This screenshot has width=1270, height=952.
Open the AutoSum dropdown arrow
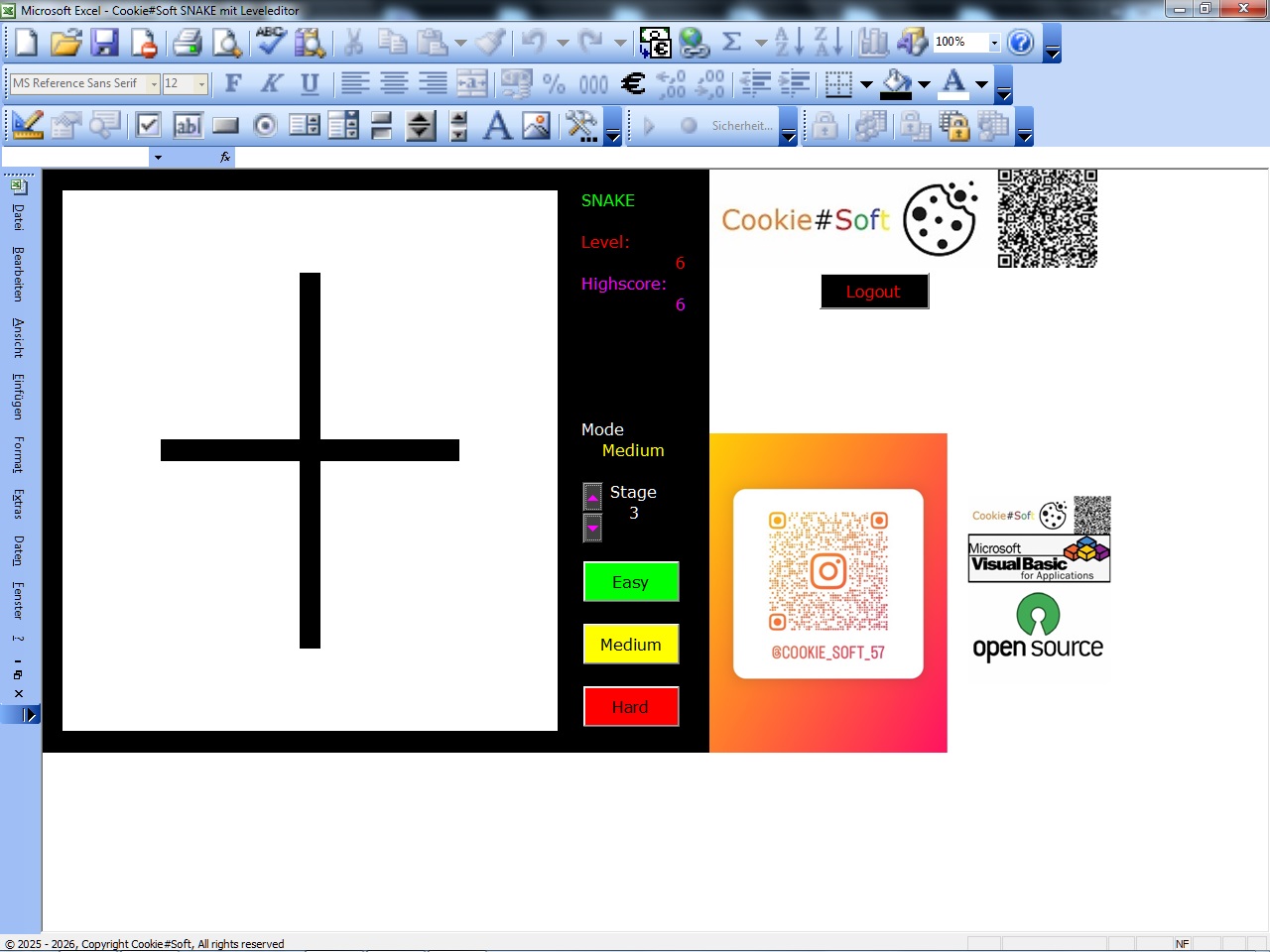click(x=761, y=43)
